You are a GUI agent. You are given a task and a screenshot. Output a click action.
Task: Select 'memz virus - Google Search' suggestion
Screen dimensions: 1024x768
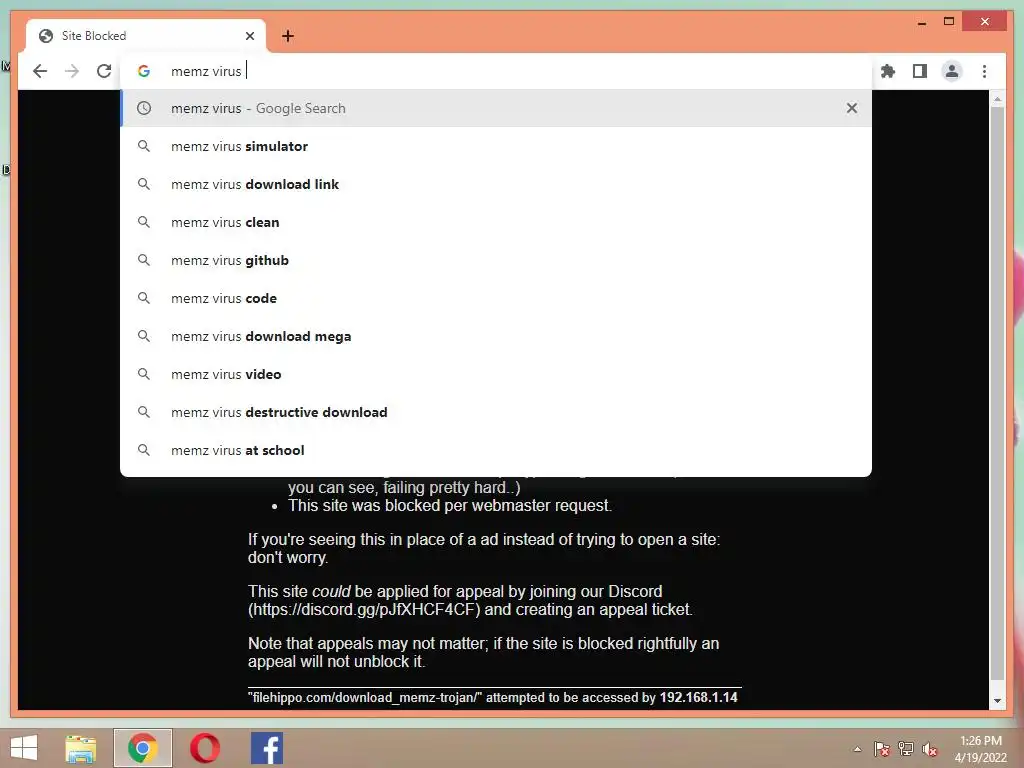(496, 108)
